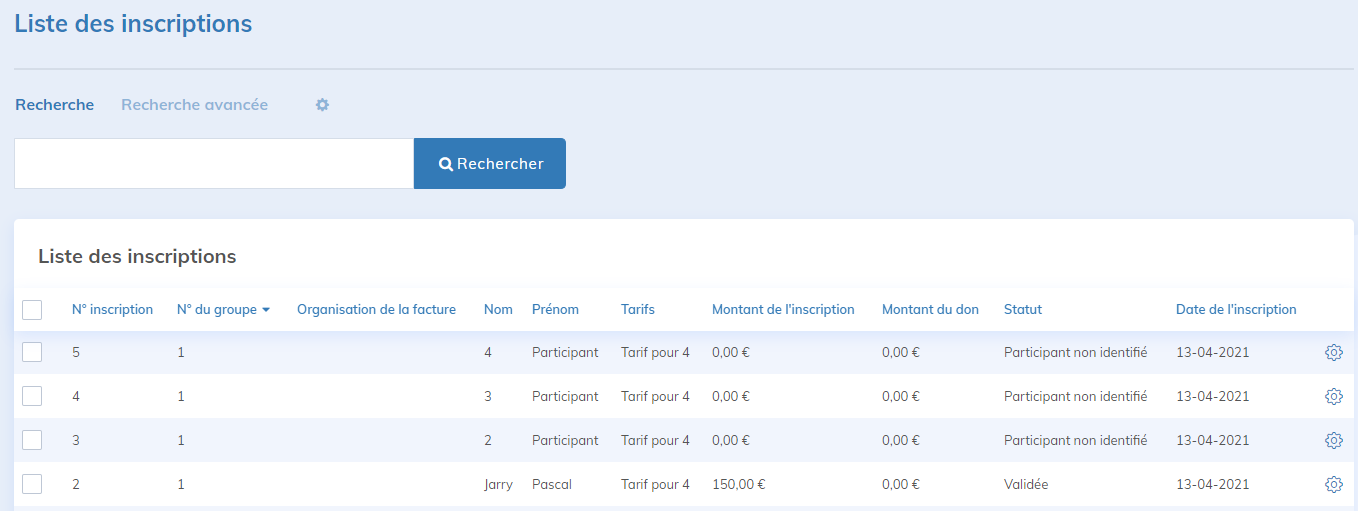The image size is (1358, 511).
Task: Tick the select-all checkbox in table header
Action: click(32, 310)
